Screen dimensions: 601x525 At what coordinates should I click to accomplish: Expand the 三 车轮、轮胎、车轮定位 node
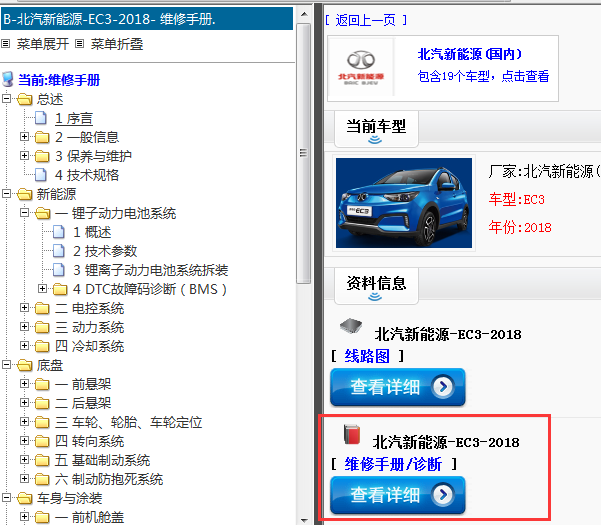tap(24, 422)
